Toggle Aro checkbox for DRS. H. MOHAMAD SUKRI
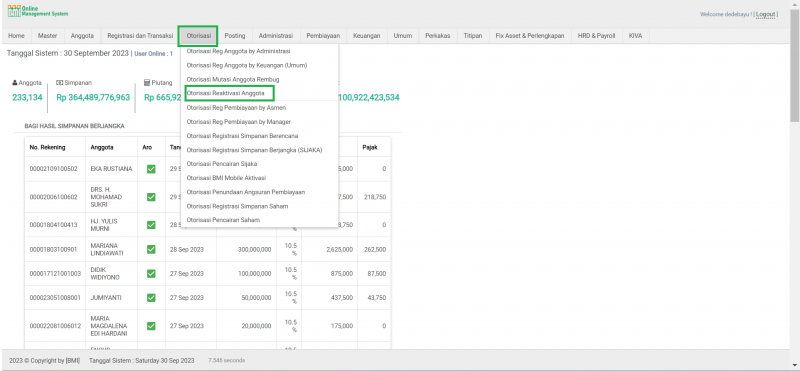Screen dimensions: 800x371 point(151,197)
